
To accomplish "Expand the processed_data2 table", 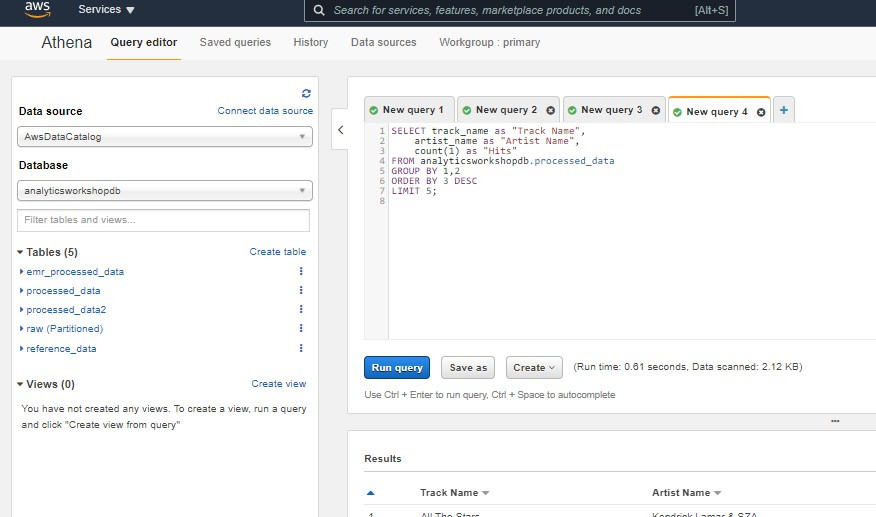I will pos(21,310).
